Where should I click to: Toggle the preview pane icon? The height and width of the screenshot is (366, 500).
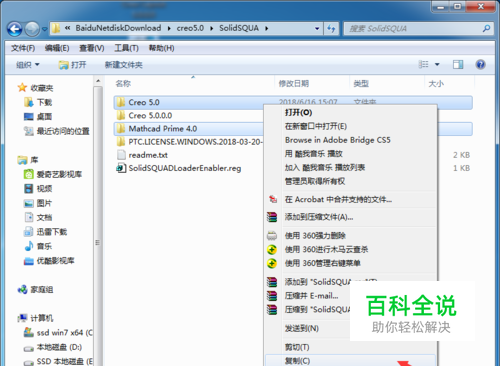(458, 64)
